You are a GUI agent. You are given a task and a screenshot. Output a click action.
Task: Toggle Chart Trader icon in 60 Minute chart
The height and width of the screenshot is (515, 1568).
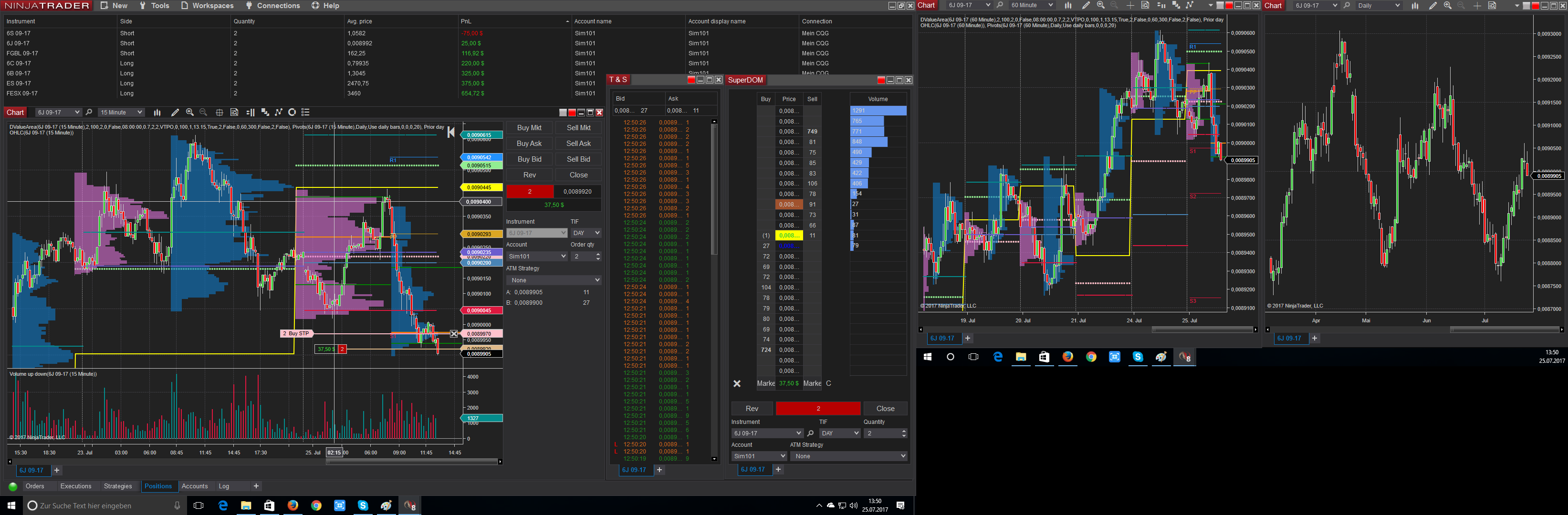tap(1161, 5)
